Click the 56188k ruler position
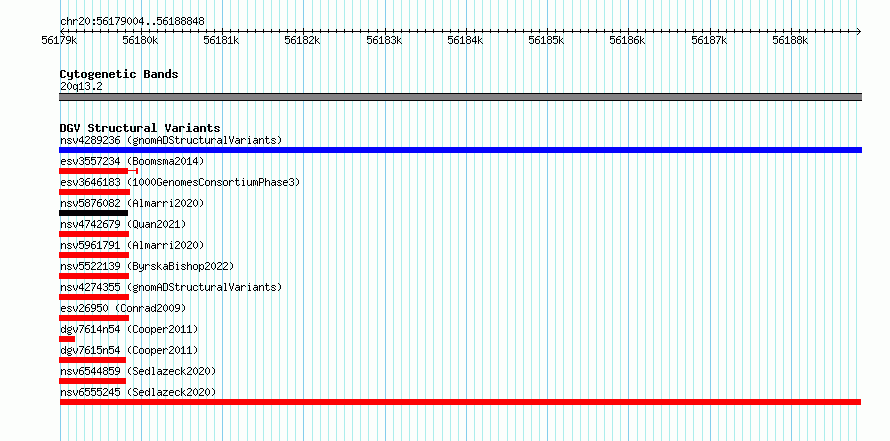 point(791,40)
